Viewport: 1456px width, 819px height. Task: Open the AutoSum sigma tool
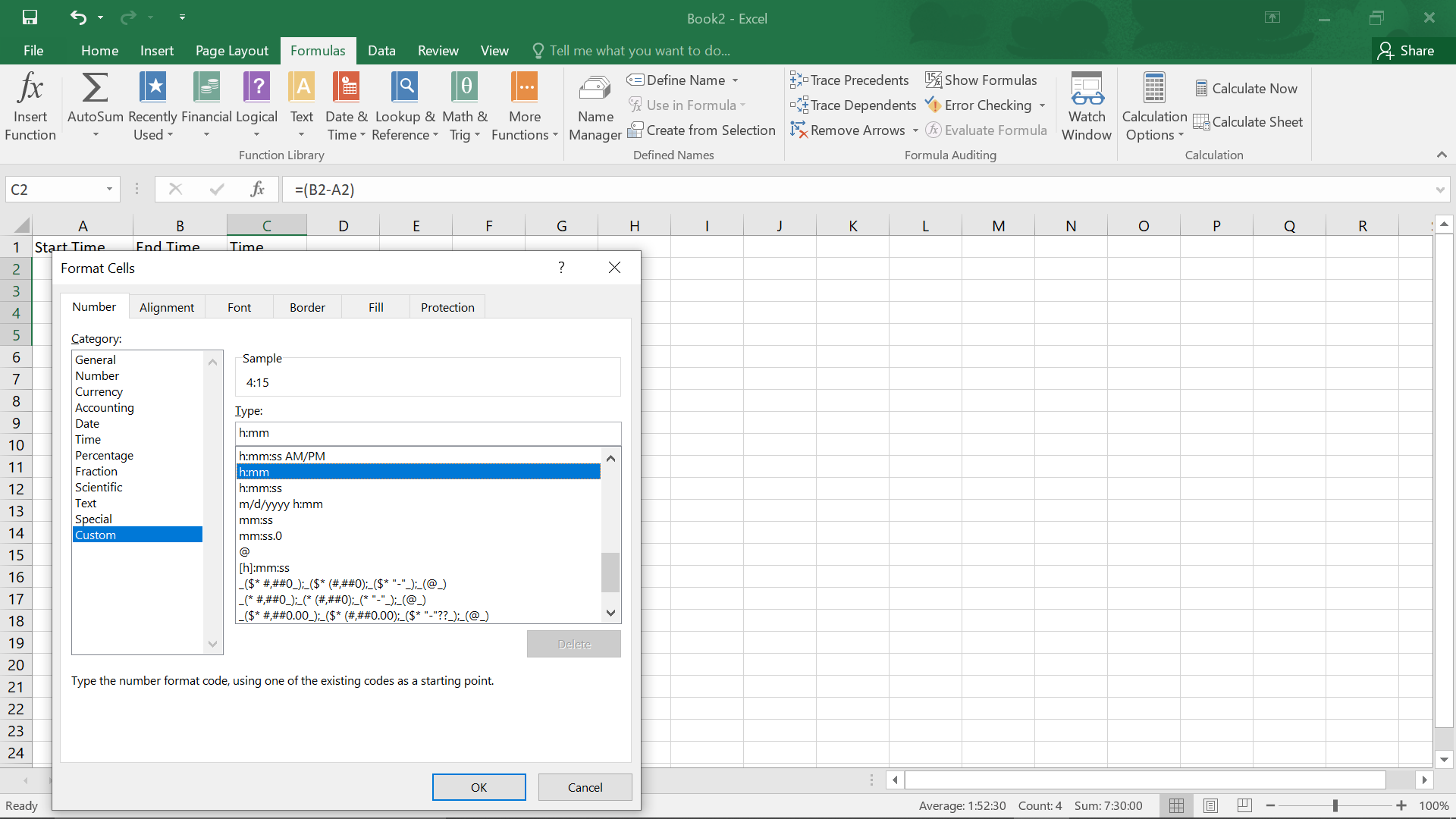click(95, 106)
